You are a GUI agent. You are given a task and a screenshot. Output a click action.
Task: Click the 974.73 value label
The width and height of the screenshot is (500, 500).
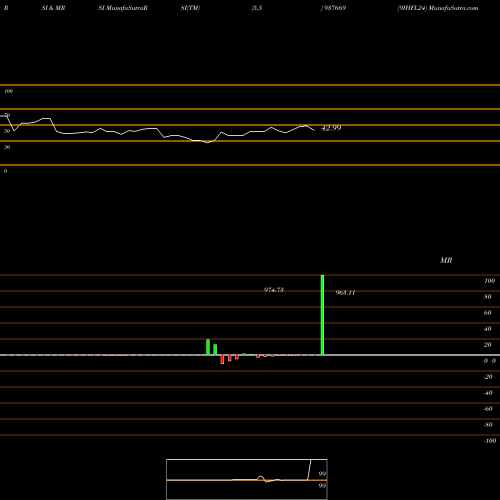[274, 290]
